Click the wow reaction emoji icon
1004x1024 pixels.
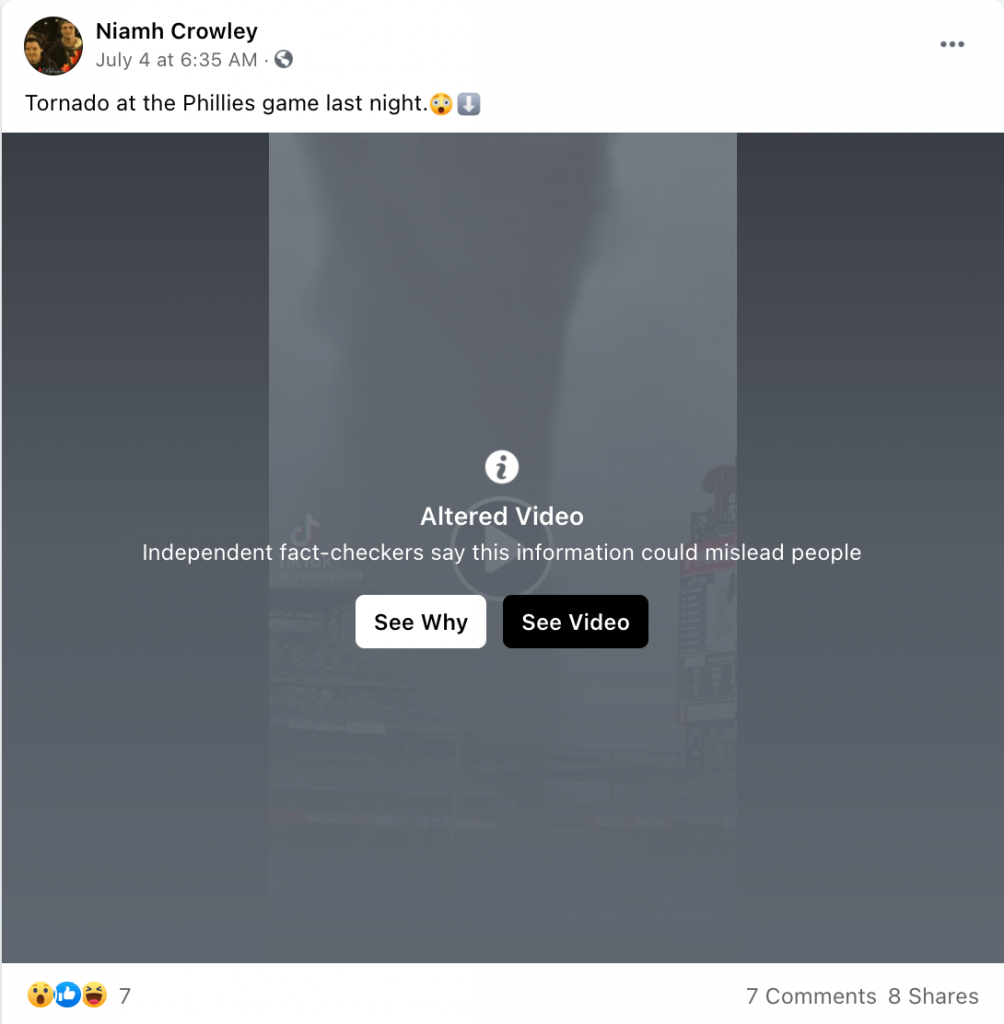click(x=40, y=995)
